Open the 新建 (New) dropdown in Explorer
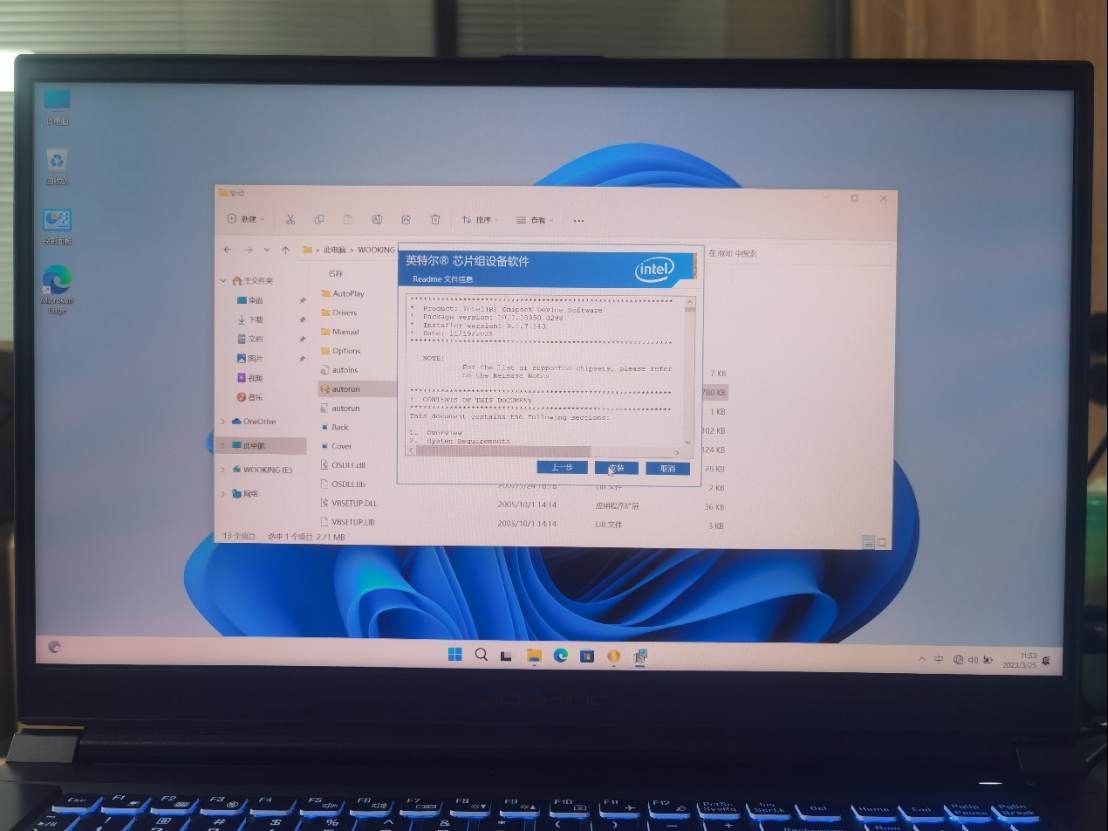This screenshot has height=831, width=1108. click(x=245, y=219)
